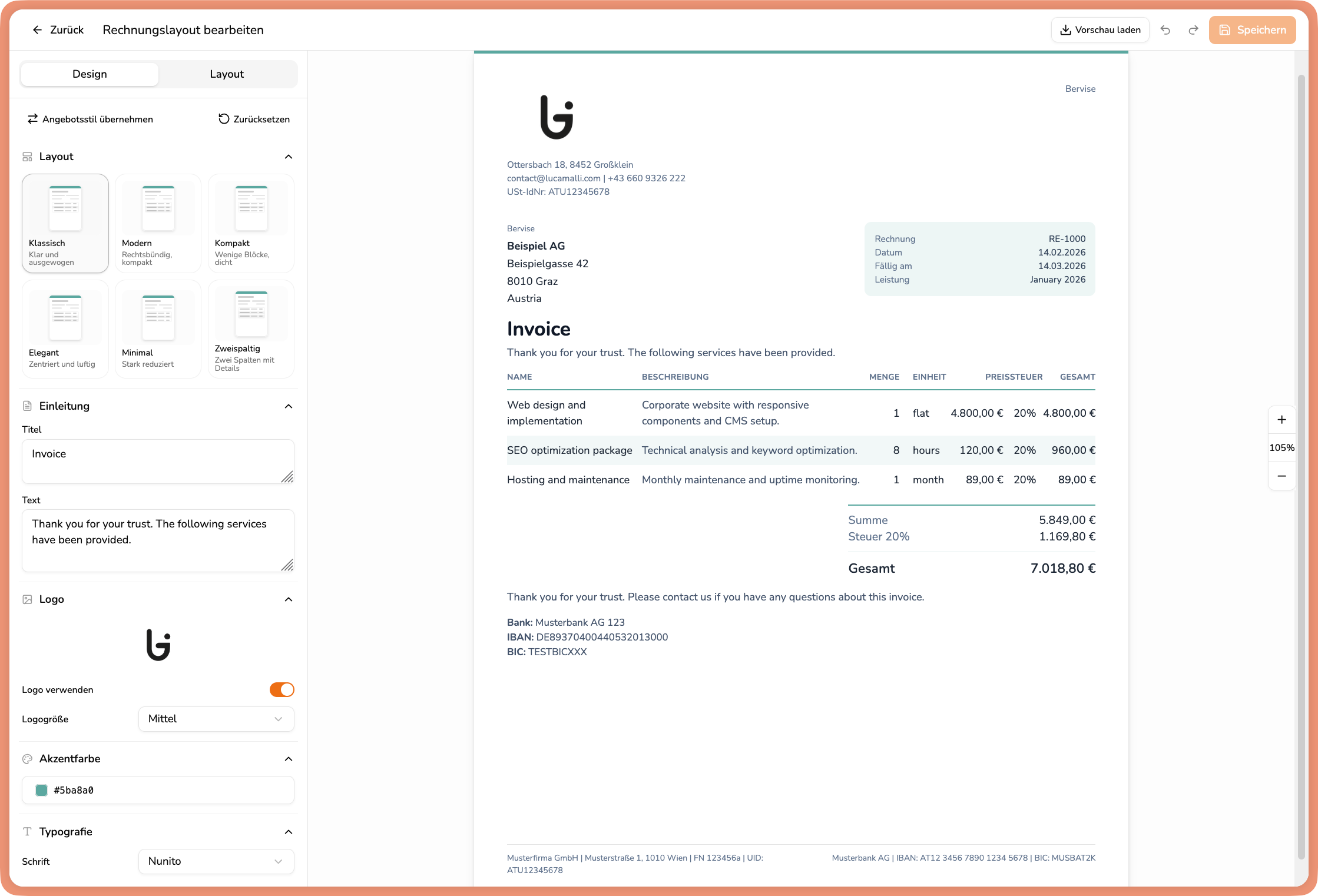This screenshot has width=1318, height=896.
Task: Select the zoom out minus icon
Action: pyautogui.click(x=1281, y=476)
